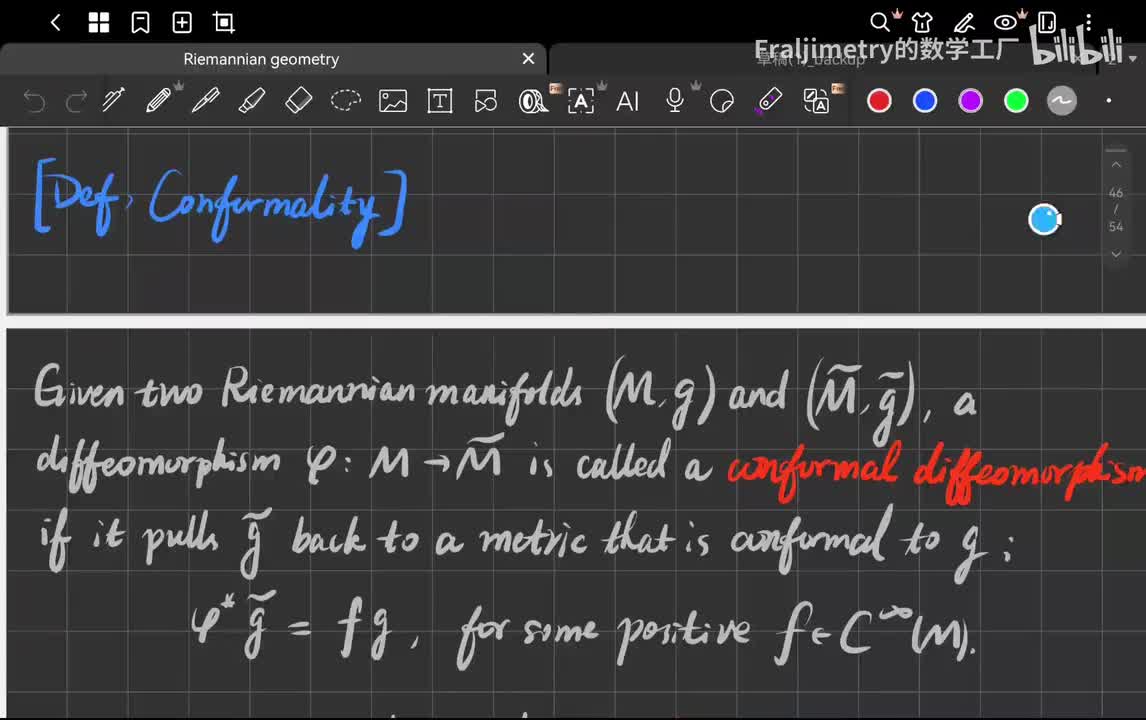This screenshot has width=1146, height=720.
Task: Select the stylus gesture pen tool
Action: [113, 100]
